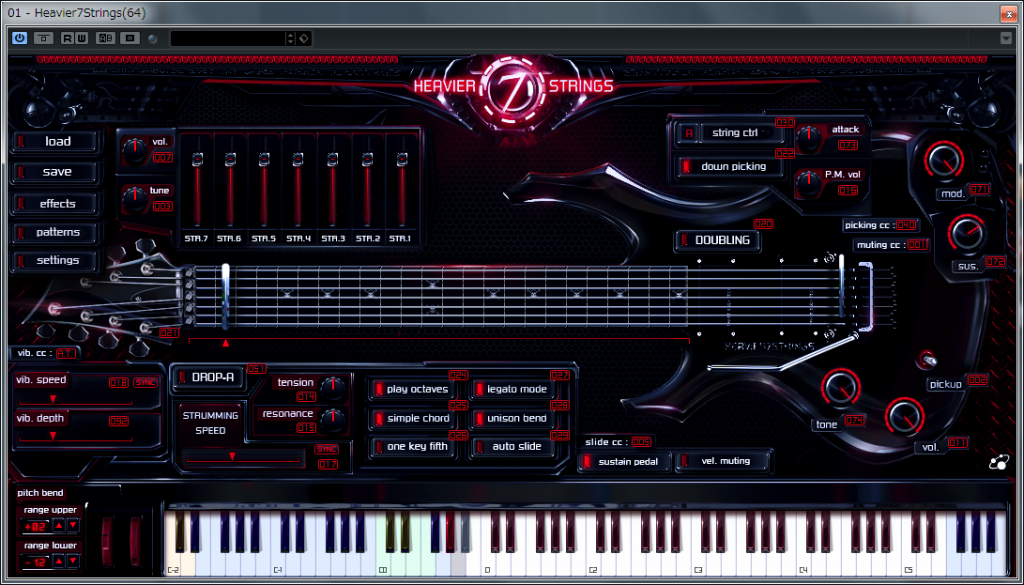This screenshot has width=1024, height=585.
Task: Click the load button
Action: 57,141
